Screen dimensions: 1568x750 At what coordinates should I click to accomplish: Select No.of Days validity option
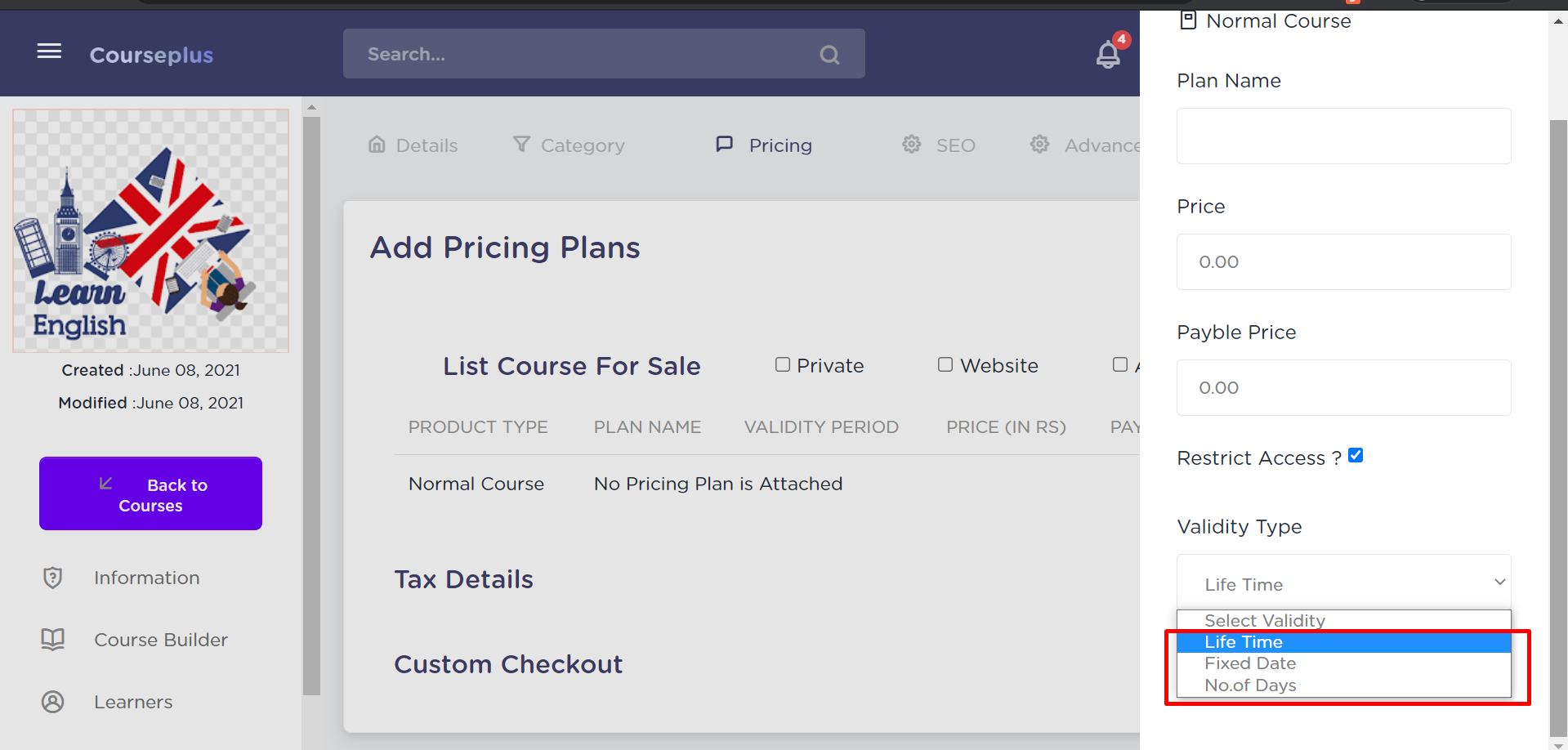click(1250, 685)
